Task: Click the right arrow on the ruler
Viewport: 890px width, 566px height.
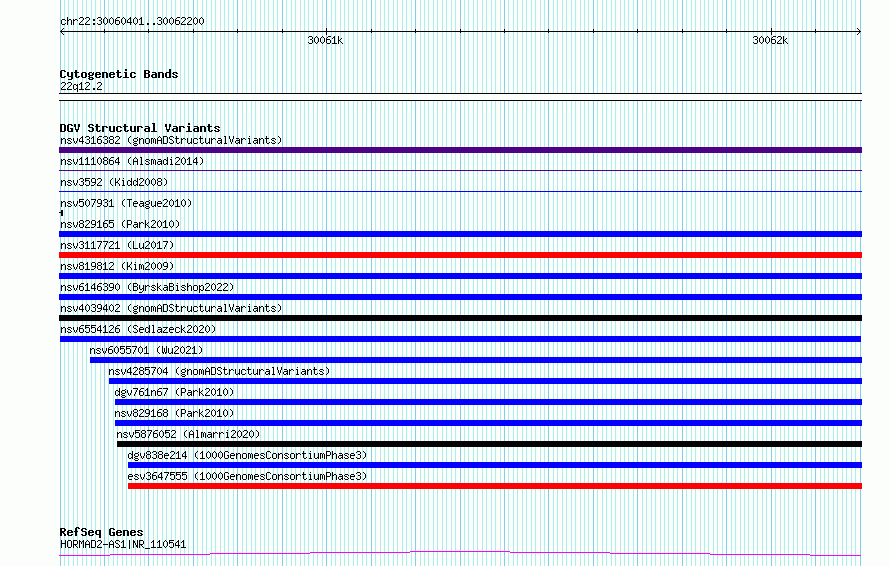Action: pos(859,32)
